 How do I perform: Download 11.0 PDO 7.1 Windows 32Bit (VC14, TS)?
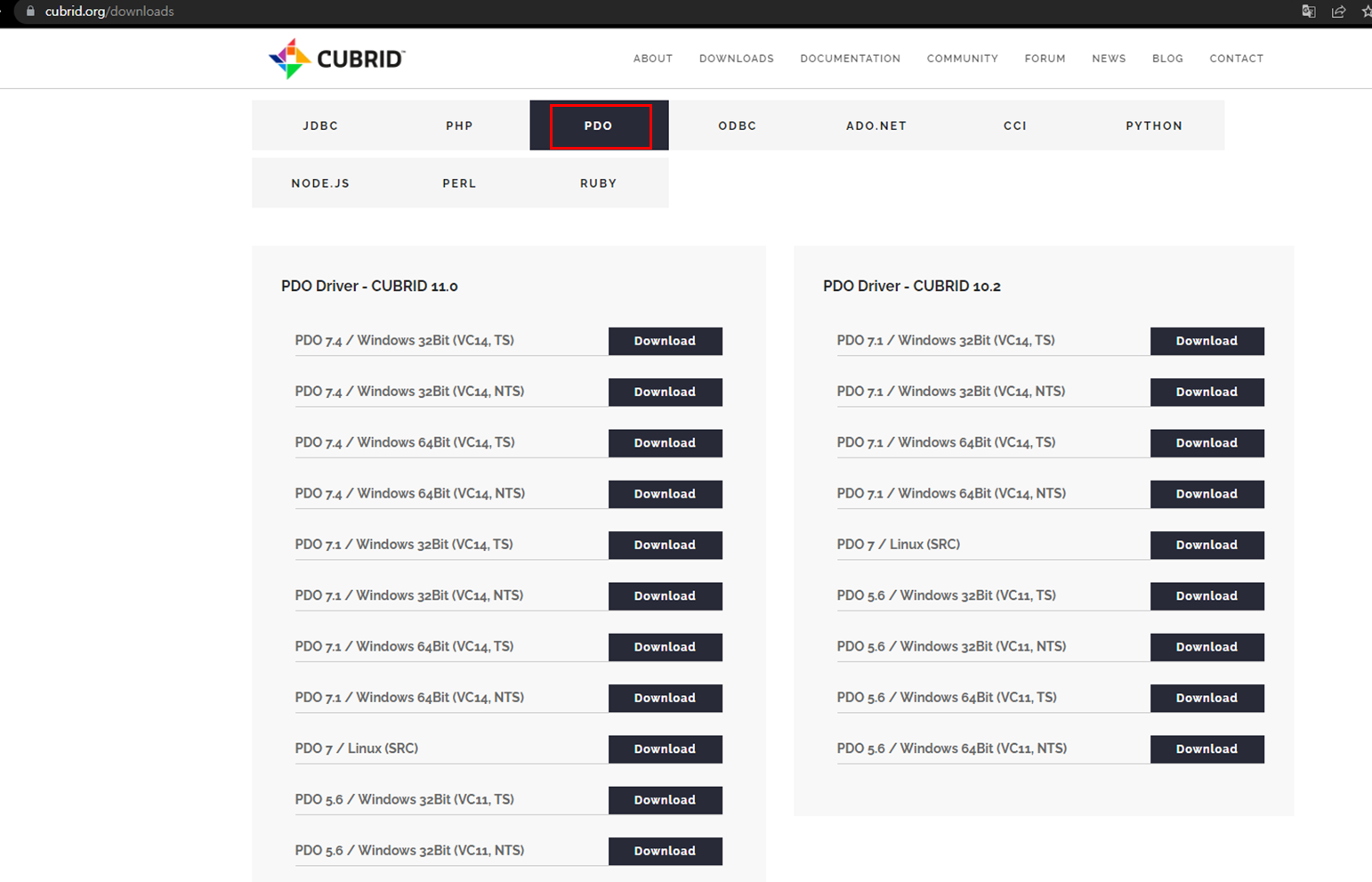(x=666, y=545)
